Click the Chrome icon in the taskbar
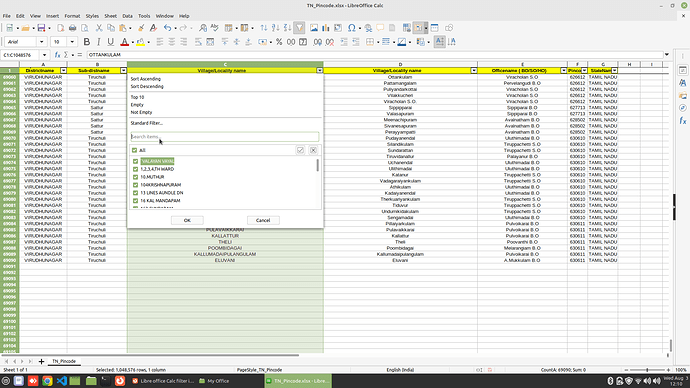This screenshot has width=690, height=388. click(47, 381)
